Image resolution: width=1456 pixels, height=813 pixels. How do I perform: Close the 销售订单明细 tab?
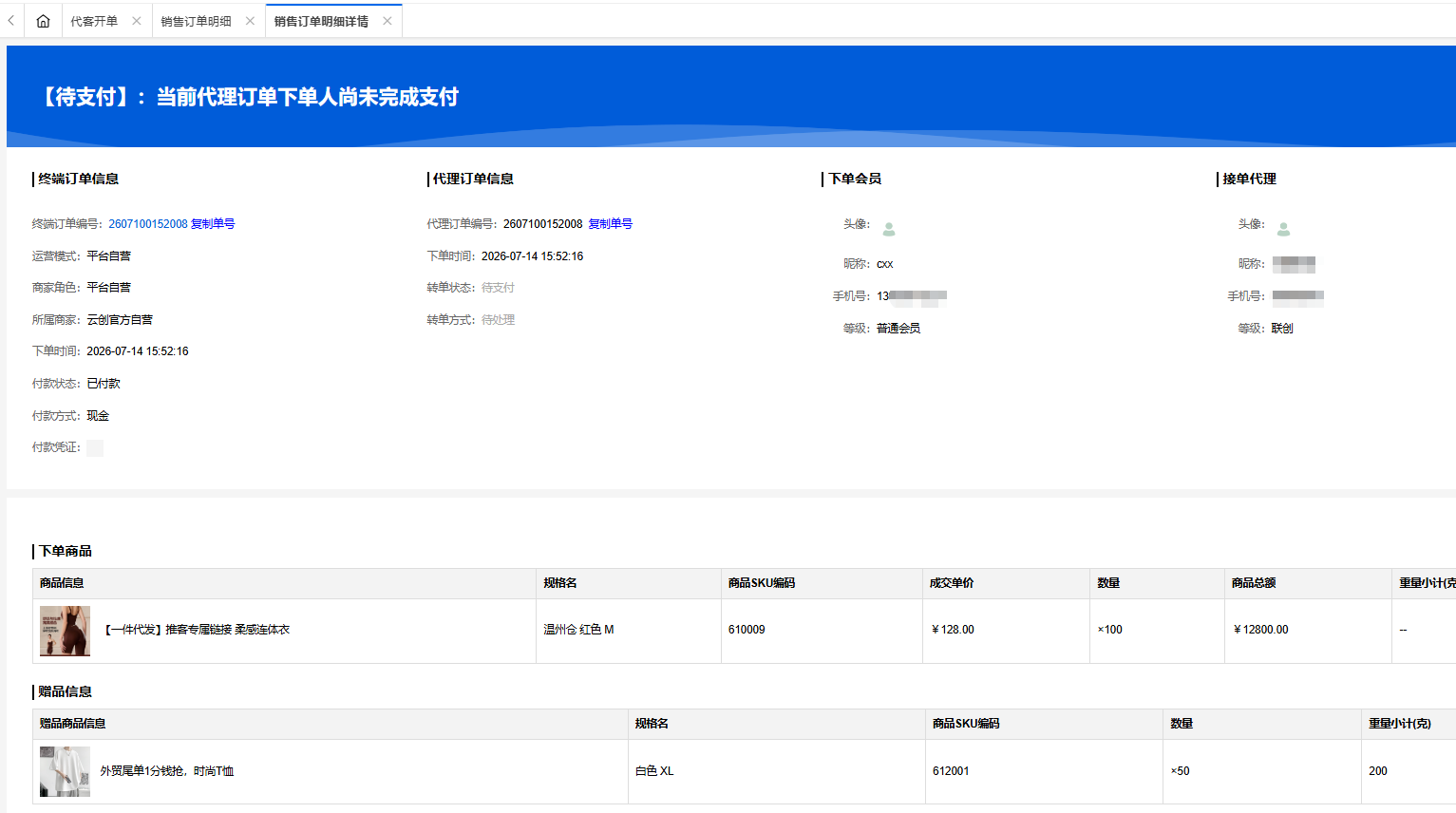(250, 21)
